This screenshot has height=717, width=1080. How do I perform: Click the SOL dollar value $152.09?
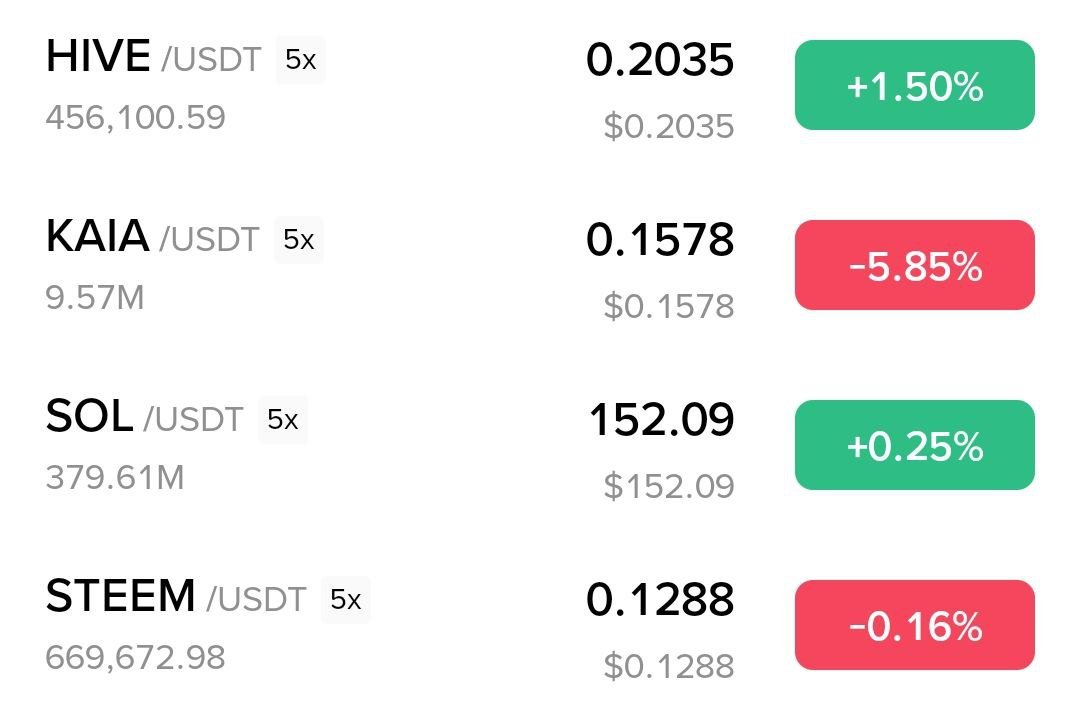(669, 486)
